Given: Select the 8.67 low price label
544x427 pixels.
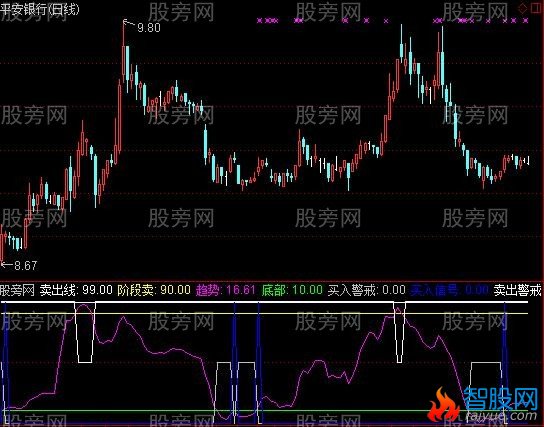Looking at the screenshot, I should [26, 266].
